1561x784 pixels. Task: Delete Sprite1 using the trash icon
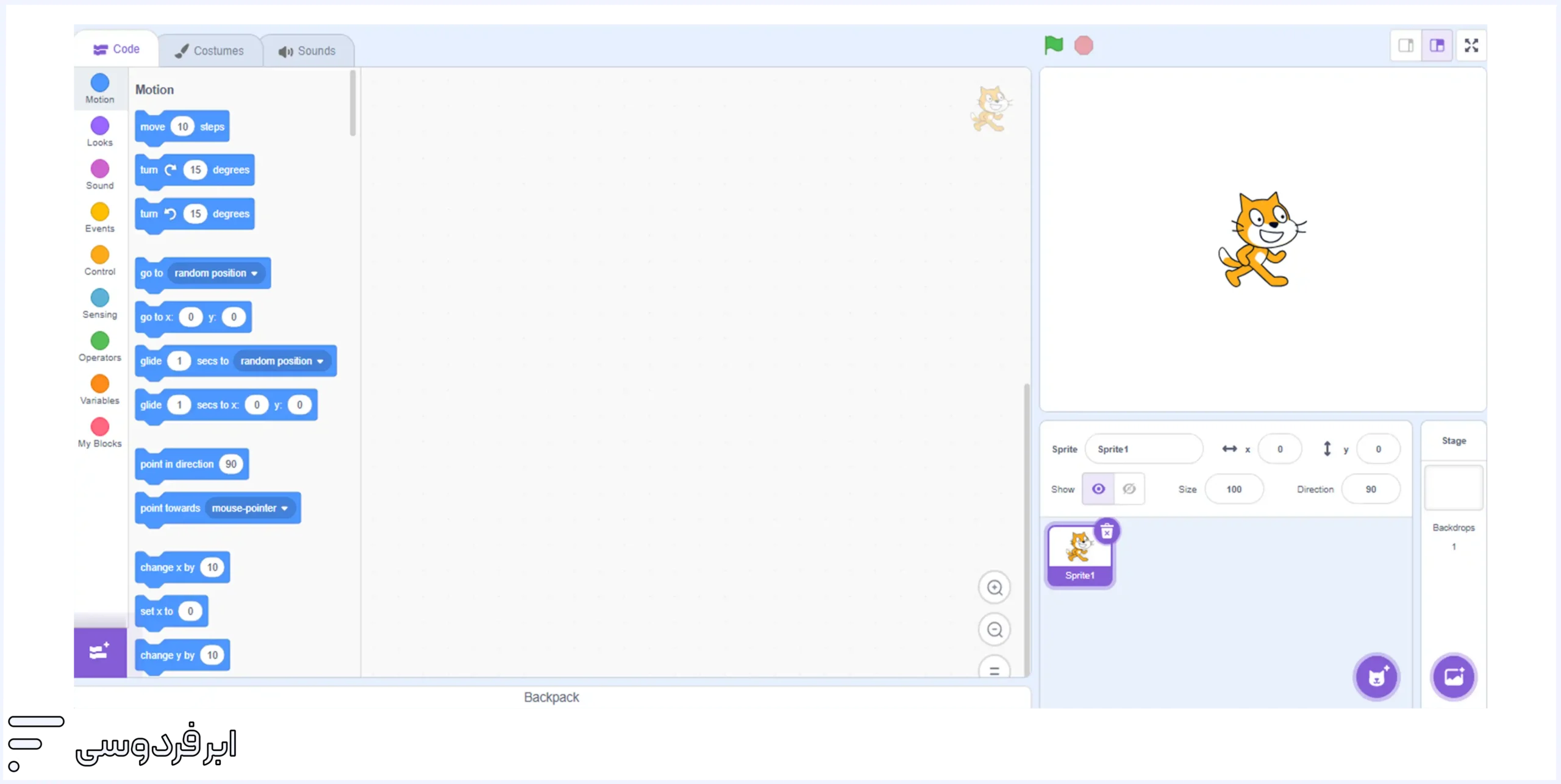(x=1107, y=532)
